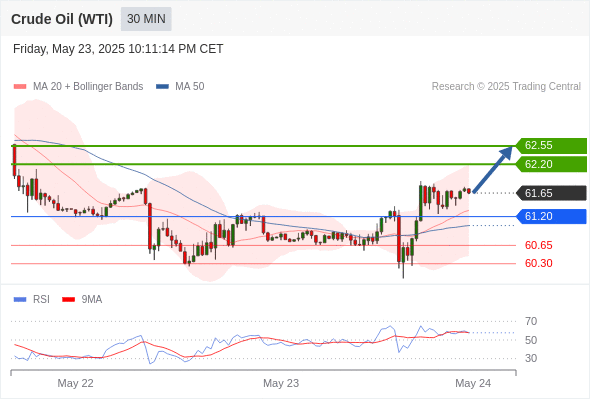Click the date and time stamp line
Viewport: 590px width, 400px height.
pos(118,49)
